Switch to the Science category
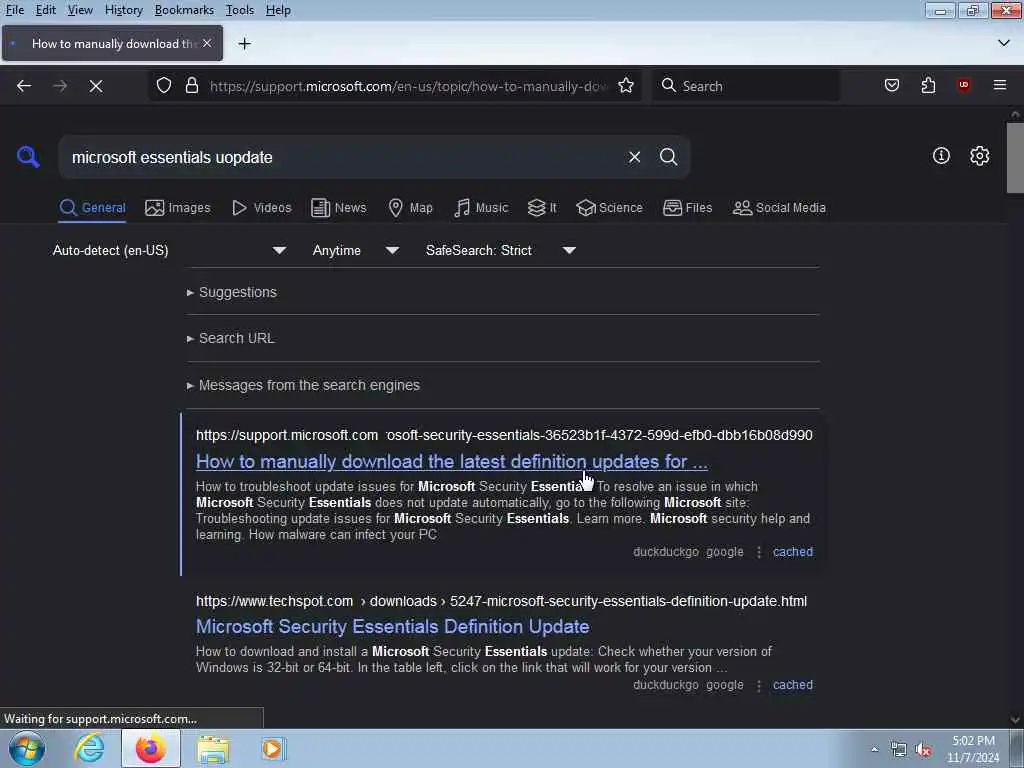1024x768 pixels. [x=609, y=208]
